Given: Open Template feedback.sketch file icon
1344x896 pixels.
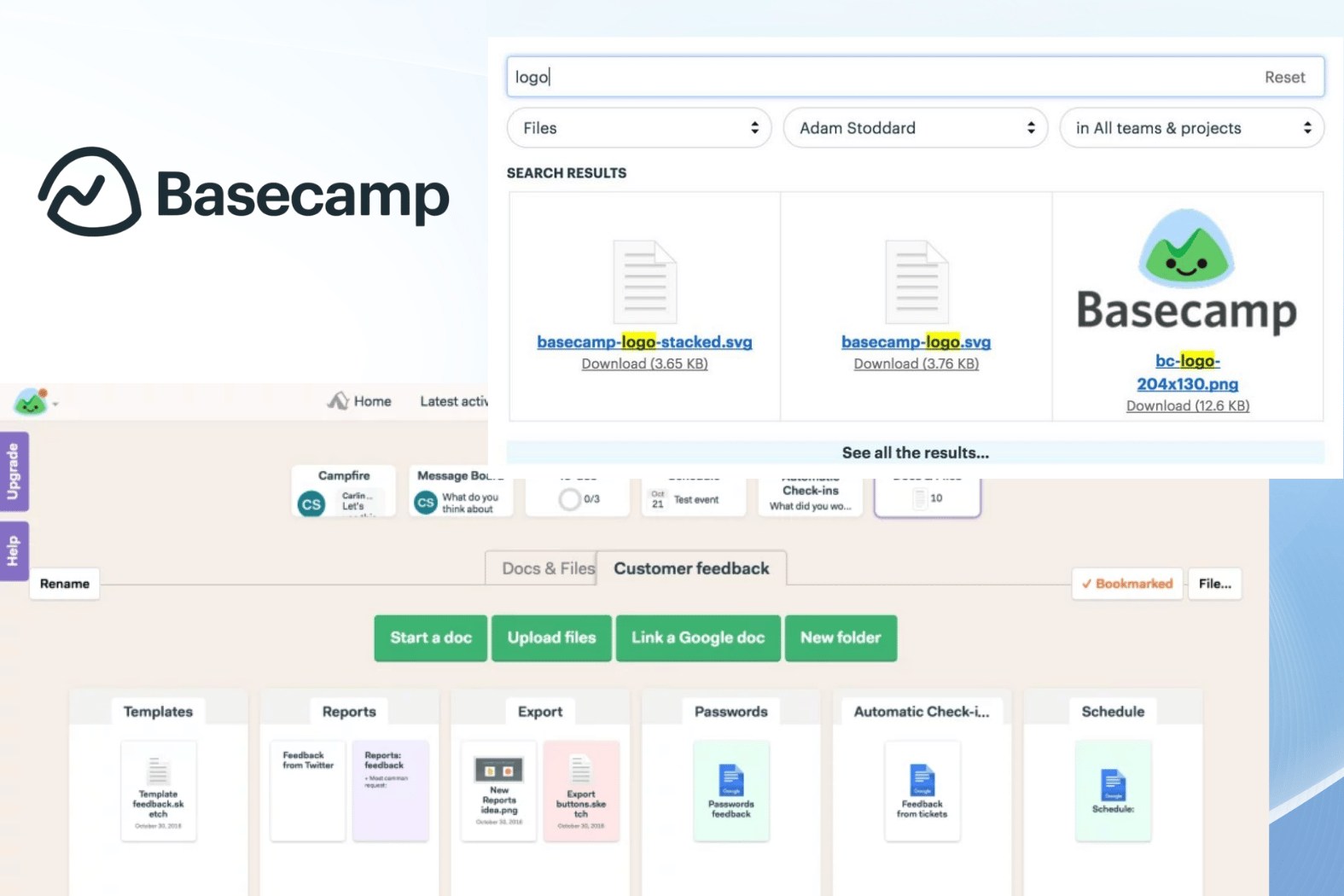Looking at the screenshot, I should pyautogui.click(x=158, y=771).
